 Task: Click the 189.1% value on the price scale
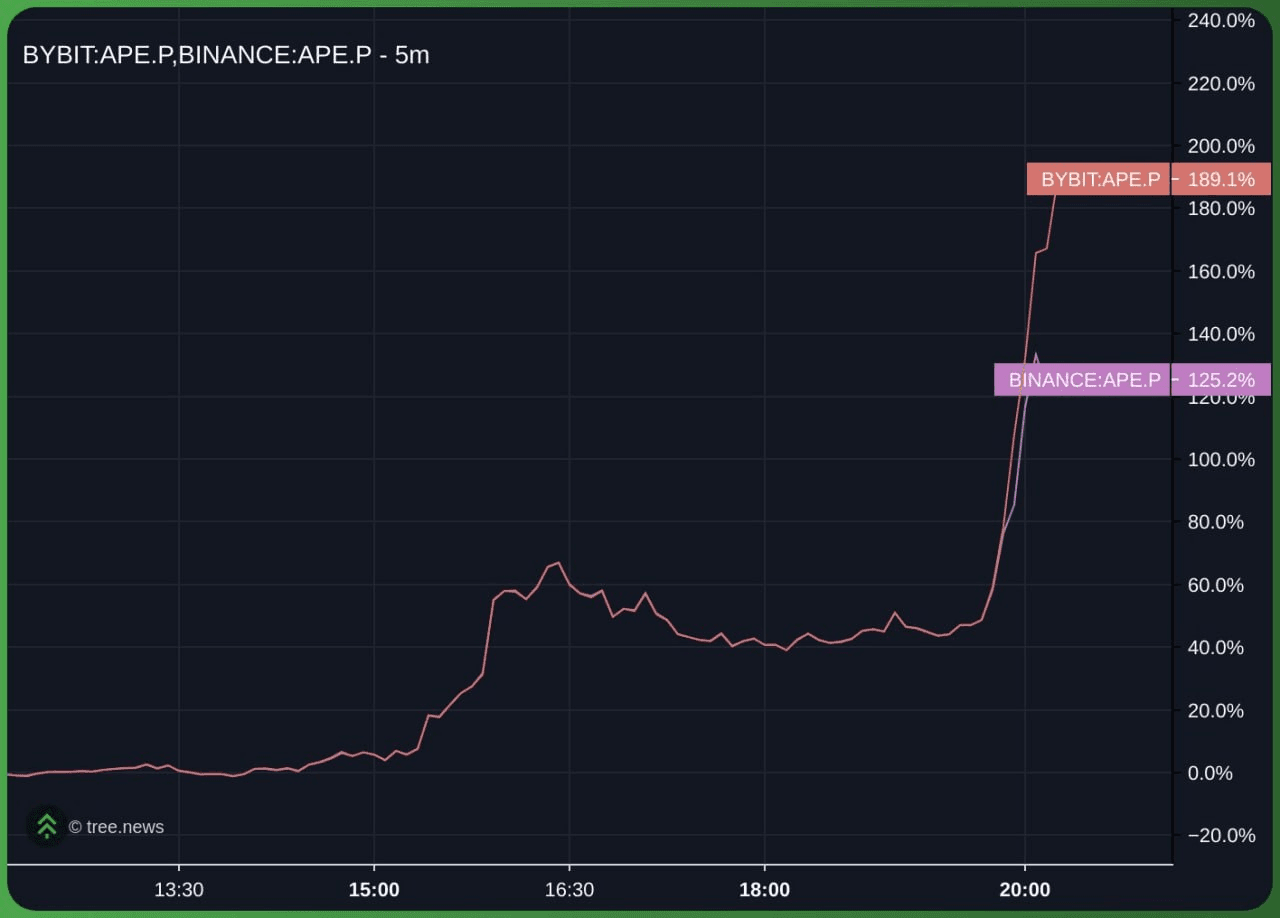click(1221, 179)
